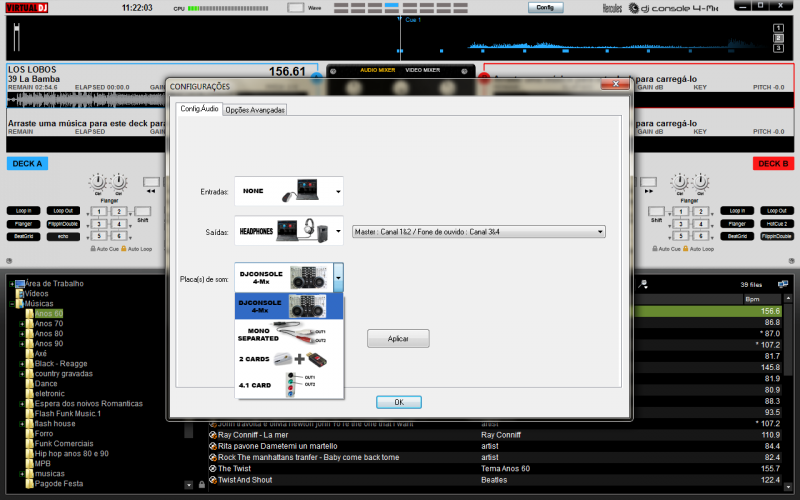Click the Config button in top bar

[x=545, y=8]
